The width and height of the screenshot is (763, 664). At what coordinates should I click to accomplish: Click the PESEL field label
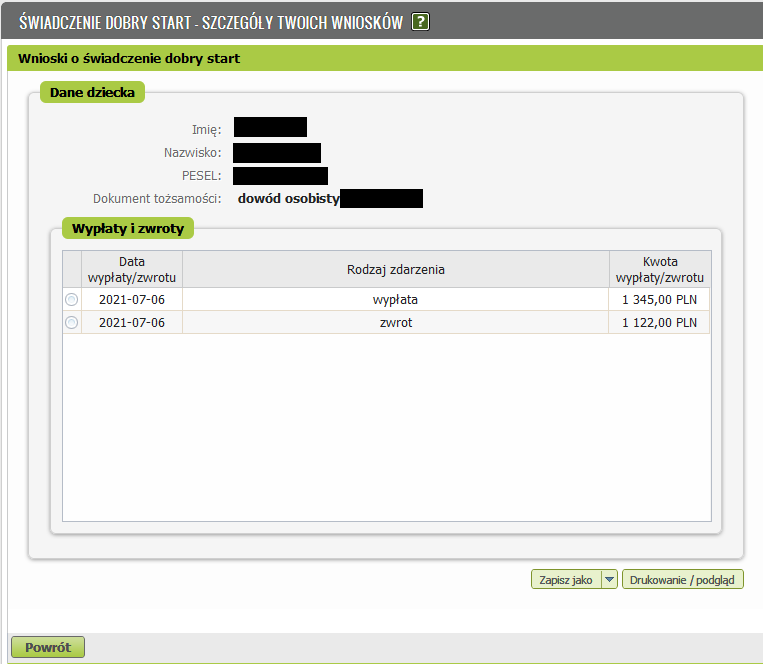point(201,176)
